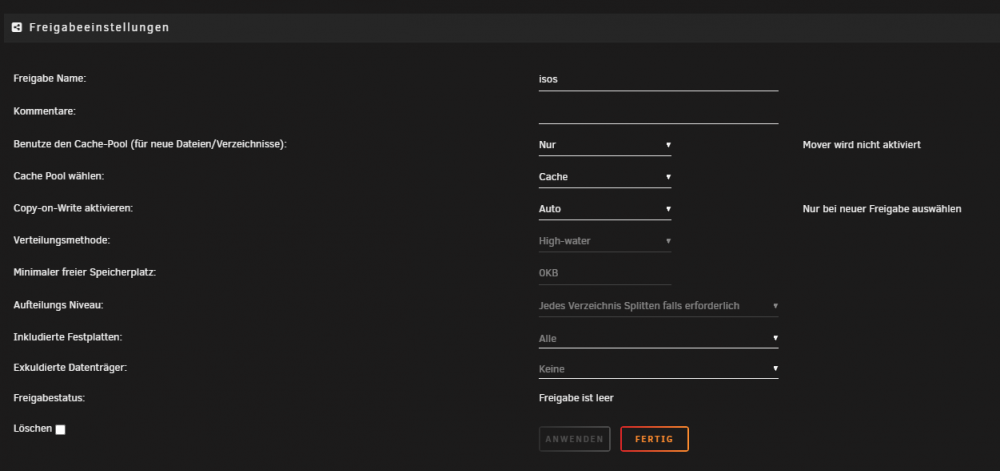Click the 'Cache Pool wählen:' label
The width and height of the screenshot is (1000, 471).
59,176
